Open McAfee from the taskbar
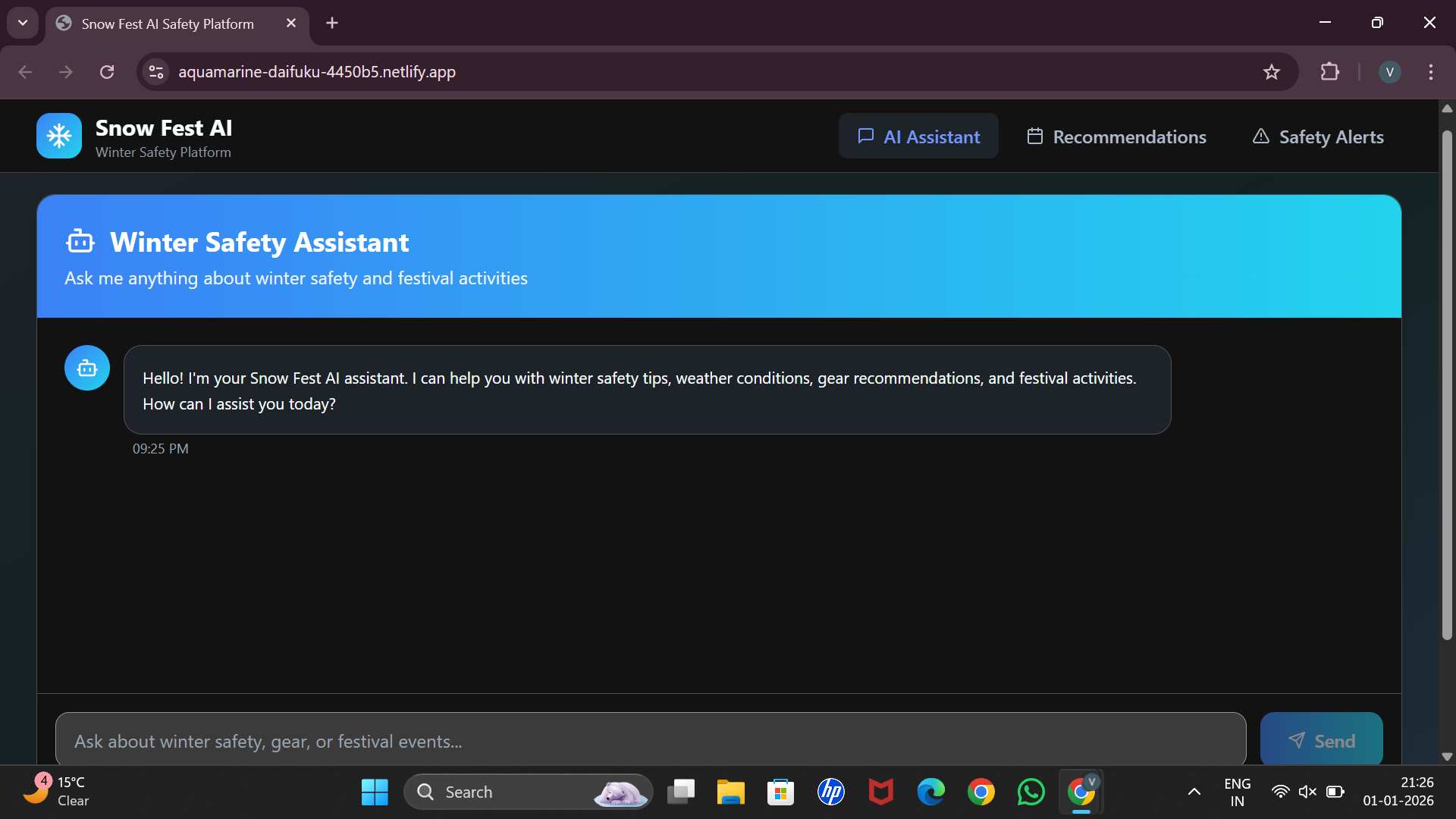 (881, 792)
